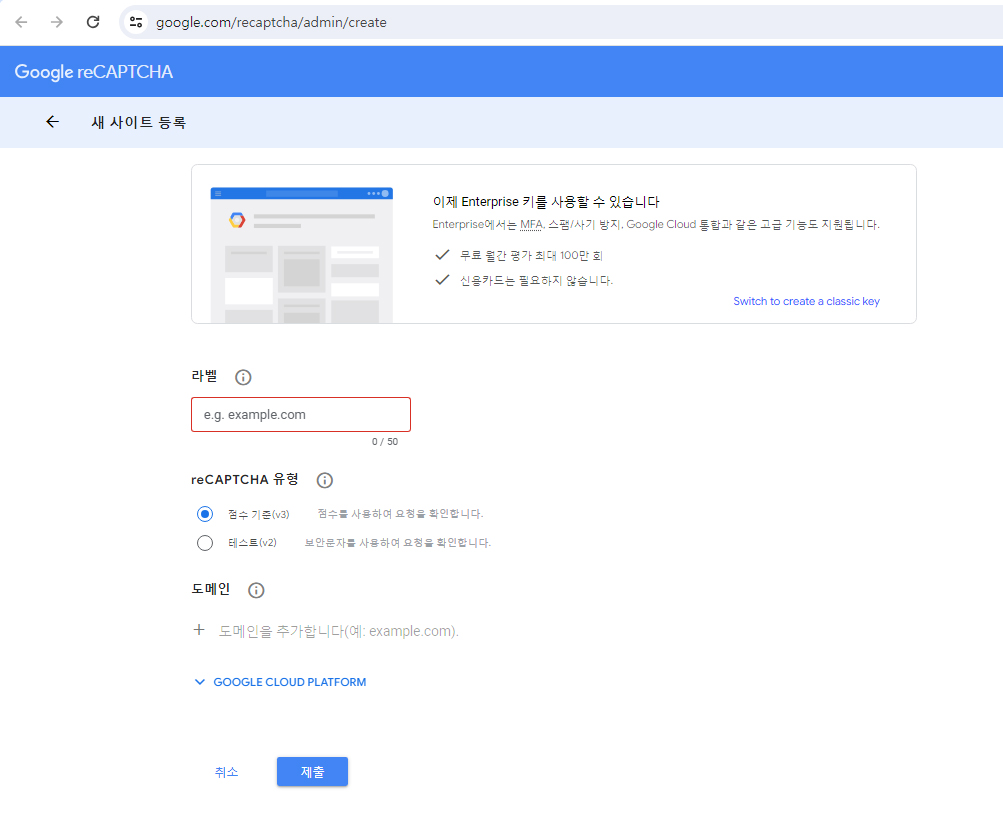Select the 점수 기준(v3) radio button

click(x=205, y=514)
